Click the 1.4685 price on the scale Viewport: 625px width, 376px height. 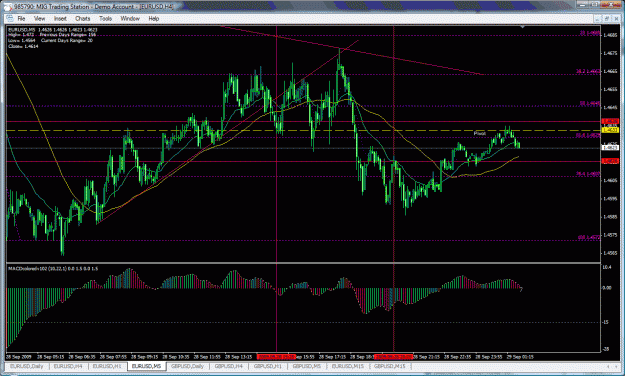[x=611, y=35]
